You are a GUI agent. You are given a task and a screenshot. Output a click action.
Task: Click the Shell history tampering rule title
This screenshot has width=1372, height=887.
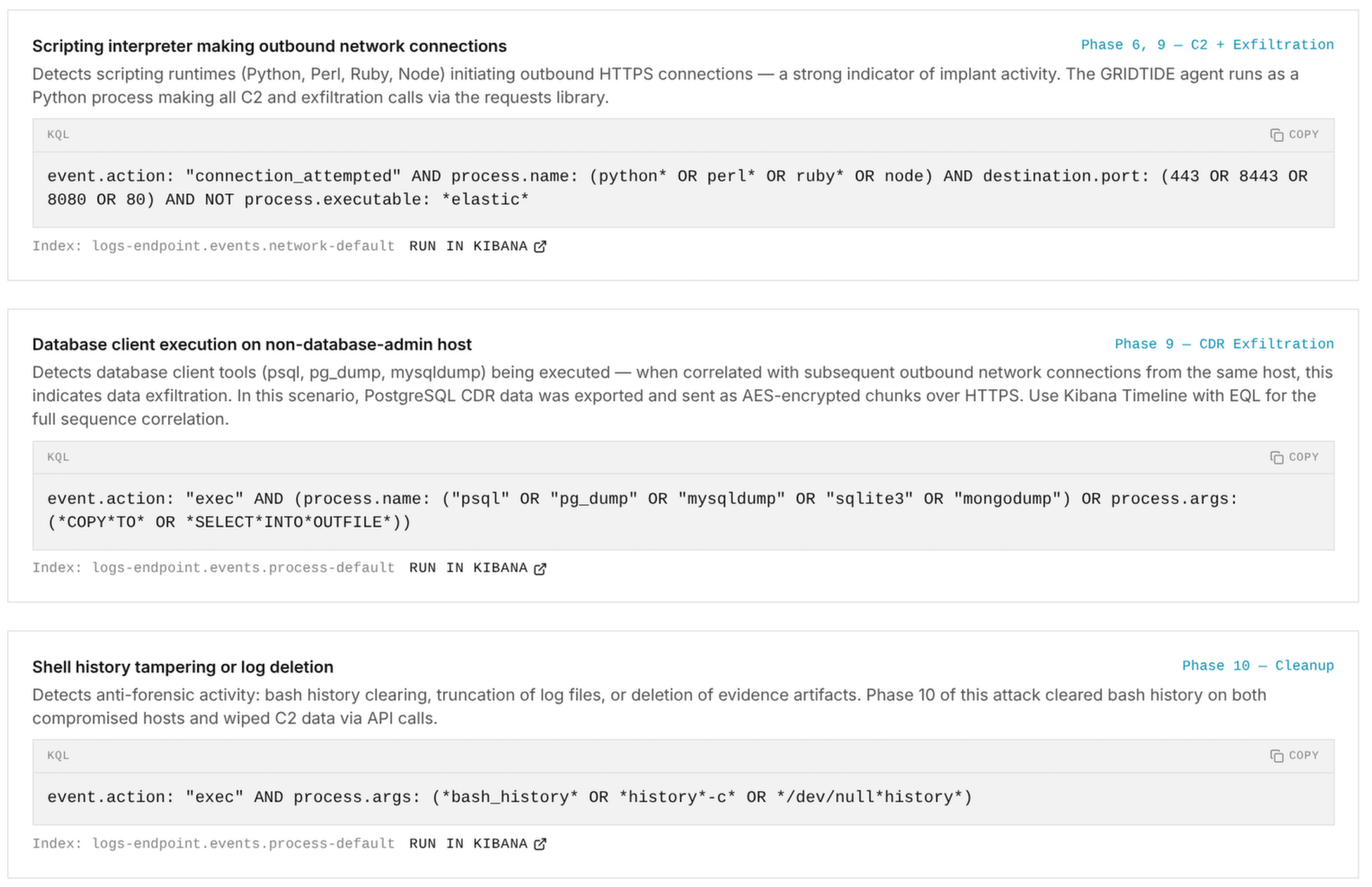click(x=182, y=667)
